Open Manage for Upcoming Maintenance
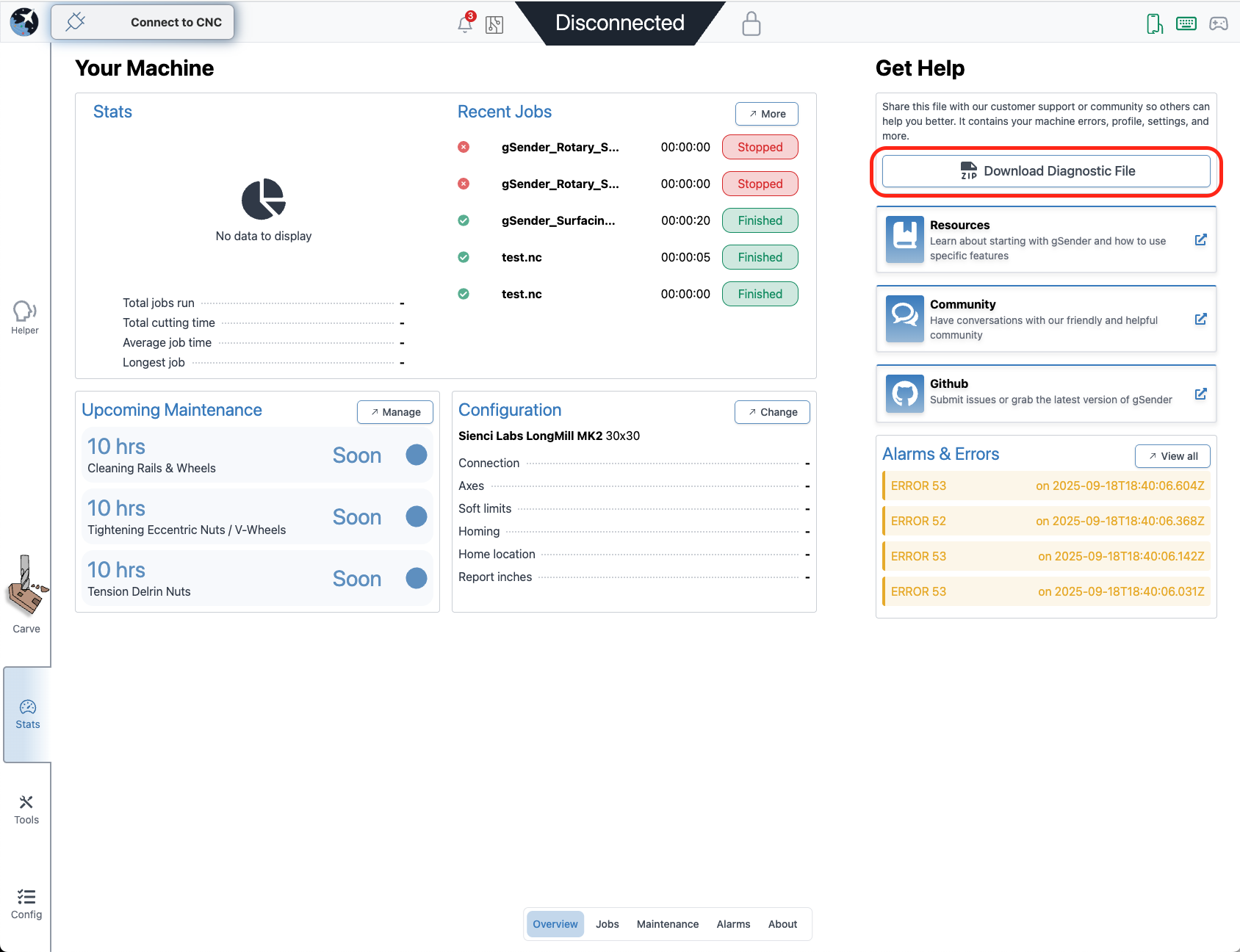1240x952 pixels. [x=394, y=412]
